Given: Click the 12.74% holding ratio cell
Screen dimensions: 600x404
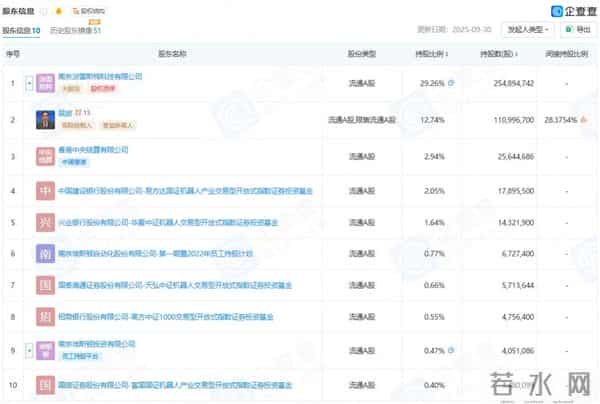Looking at the screenshot, I should coord(432,120).
